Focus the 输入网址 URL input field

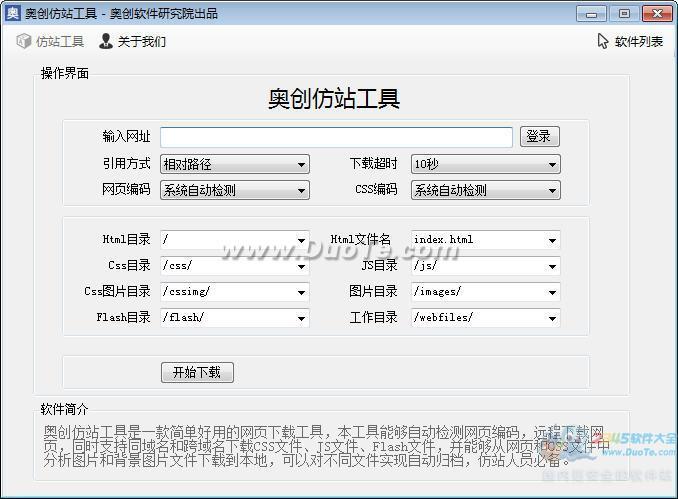336,137
